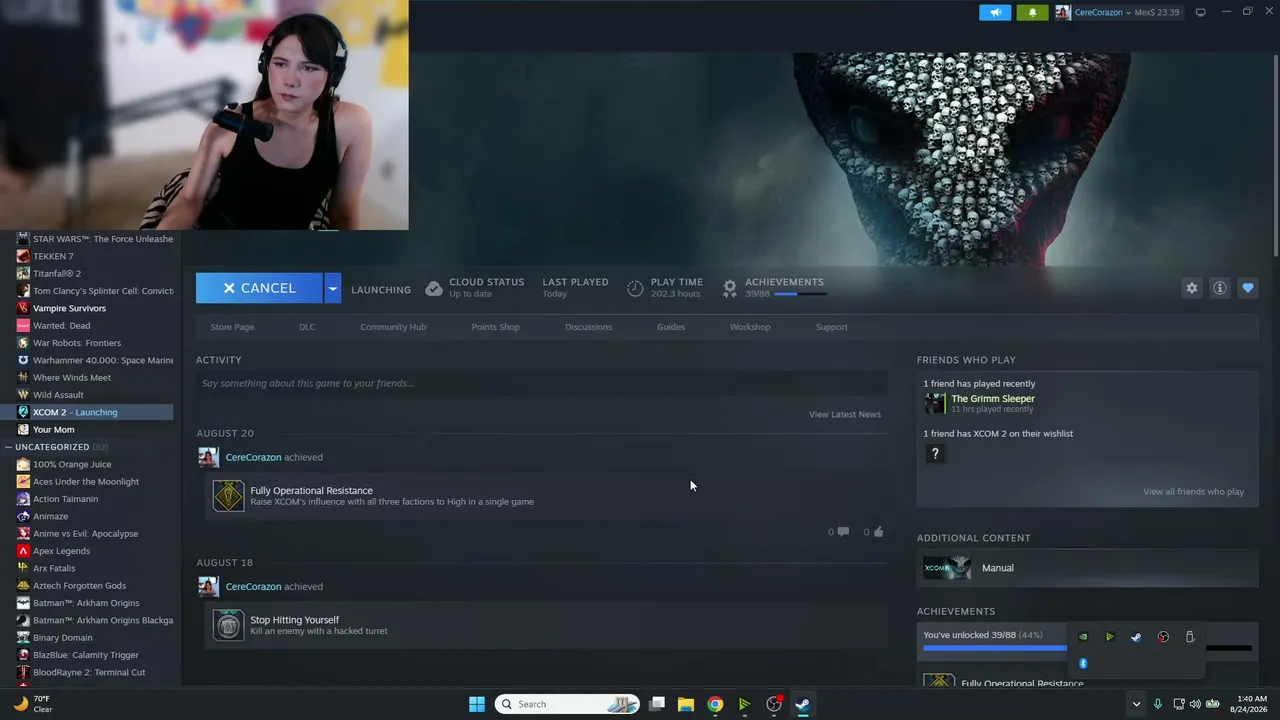Viewport: 1280px width, 720px height.
Task: Open the wishlist friend question-mark avatar
Action: (935, 454)
